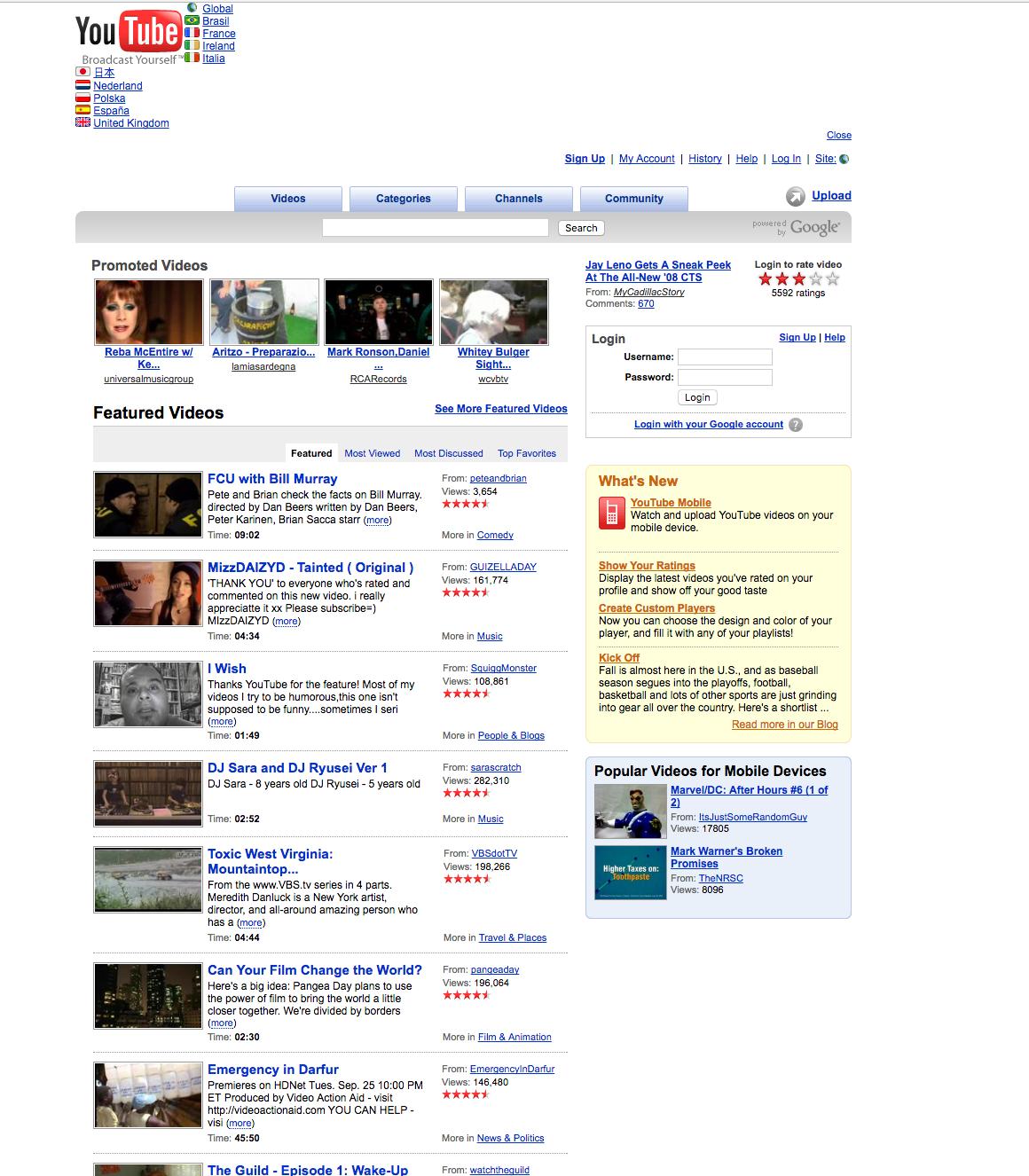
Task: Click the Sign Up link in top navigation
Action: [585, 159]
